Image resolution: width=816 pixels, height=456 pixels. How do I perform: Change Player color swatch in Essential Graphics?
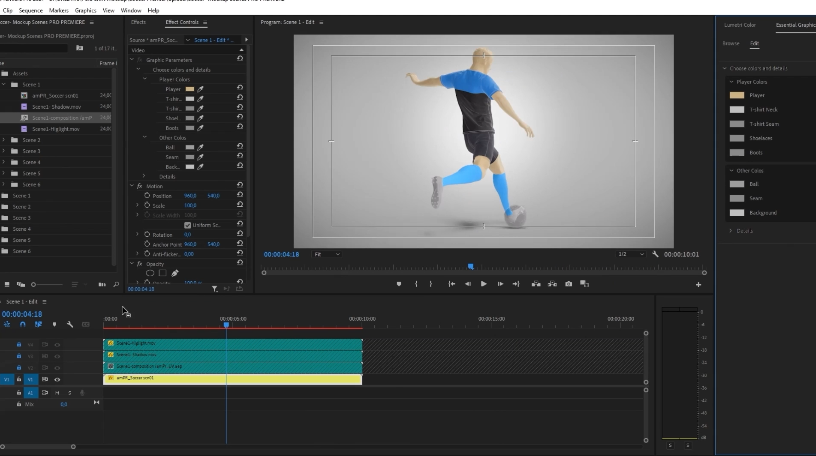pos(737,95)
